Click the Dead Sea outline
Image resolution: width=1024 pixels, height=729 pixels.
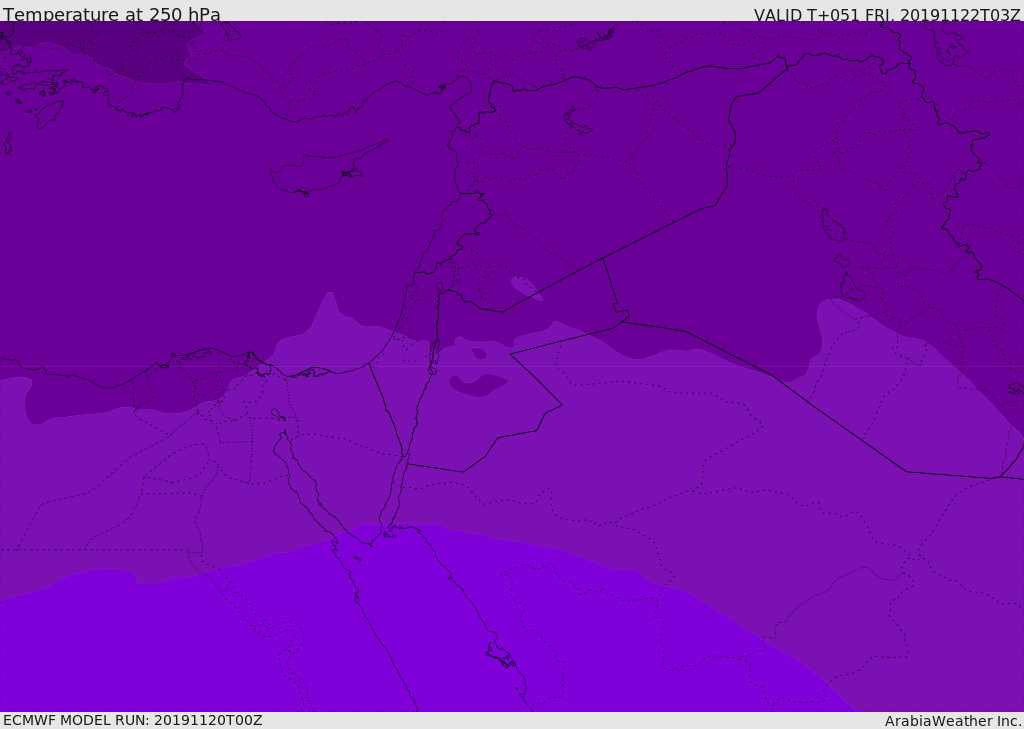(x=434, y=355)
